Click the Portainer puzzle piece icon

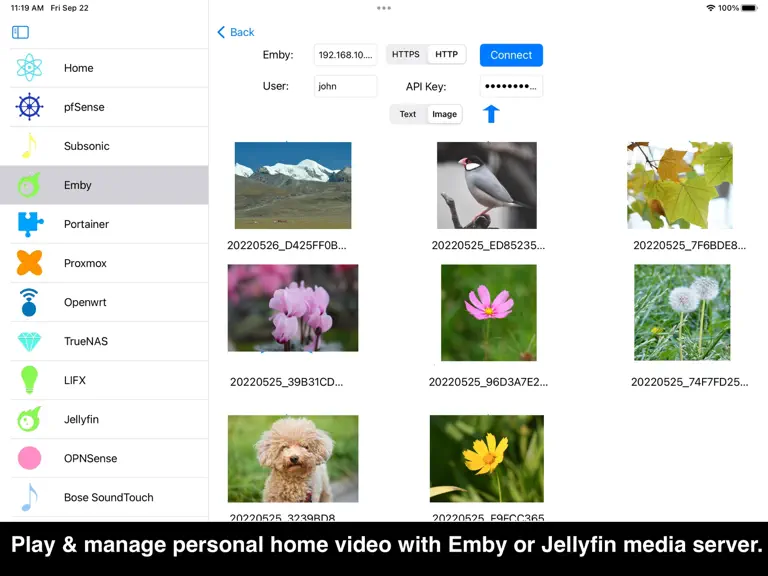[x=29, y=224]
